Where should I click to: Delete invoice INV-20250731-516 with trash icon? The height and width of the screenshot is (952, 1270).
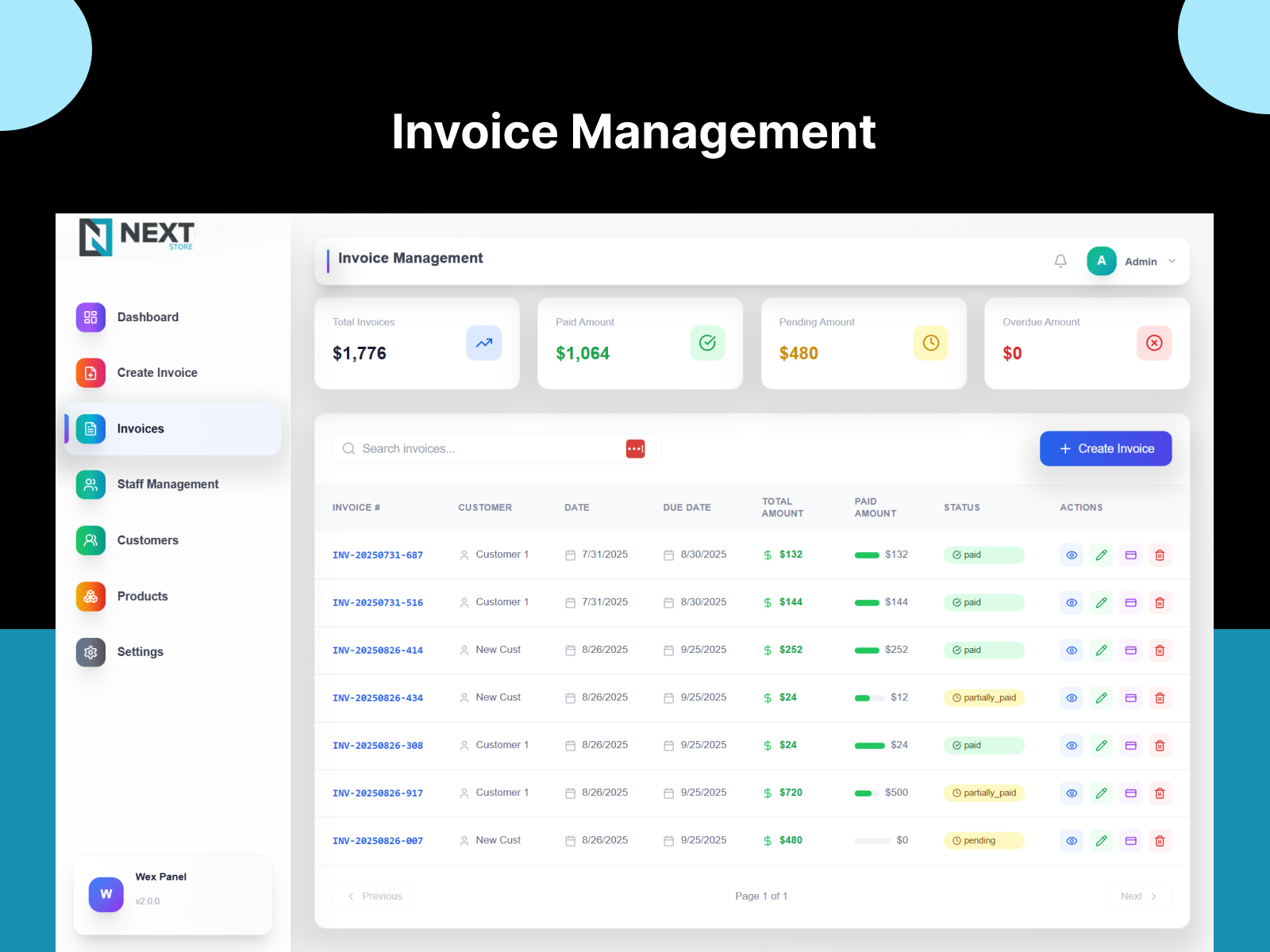click(x=1160, y=603)
